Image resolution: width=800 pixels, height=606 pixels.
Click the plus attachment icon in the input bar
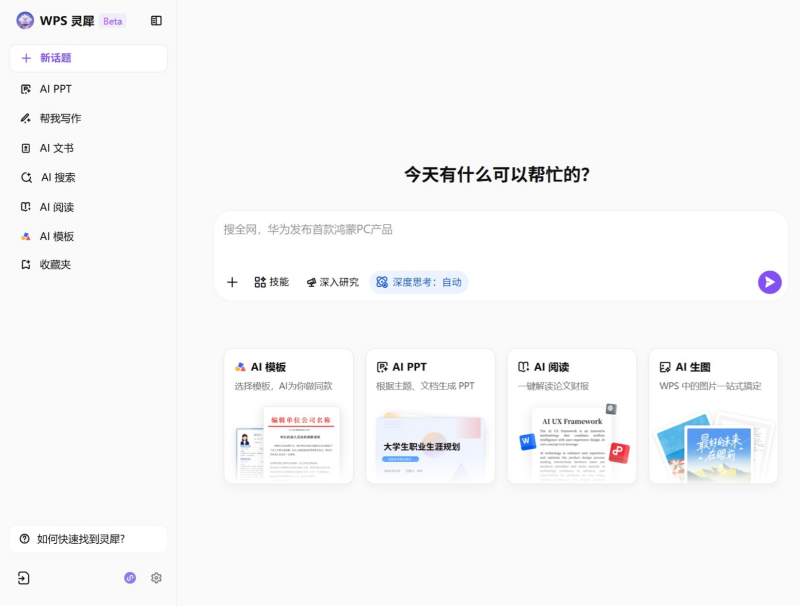pos(232,282)
